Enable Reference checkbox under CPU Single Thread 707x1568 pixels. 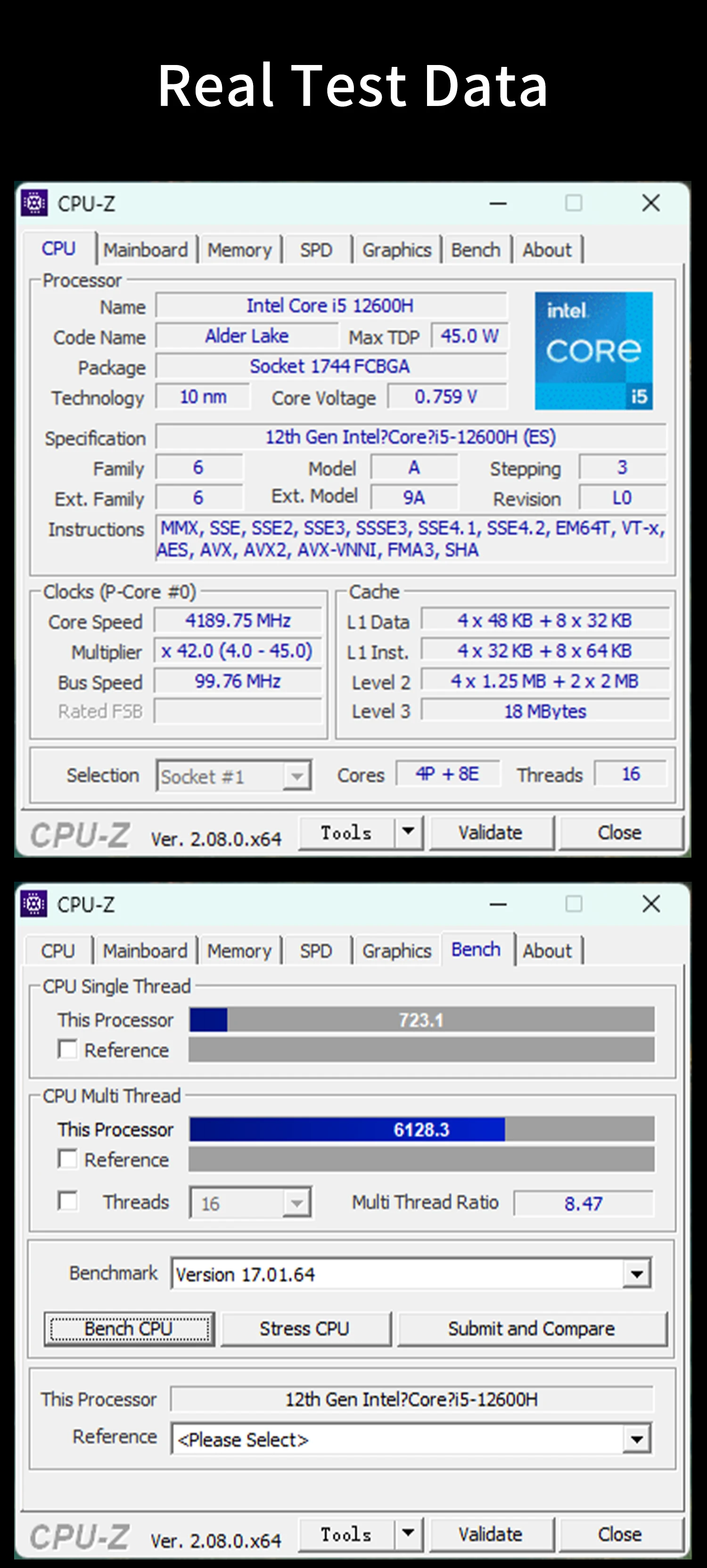click(x=67, y=1049)
